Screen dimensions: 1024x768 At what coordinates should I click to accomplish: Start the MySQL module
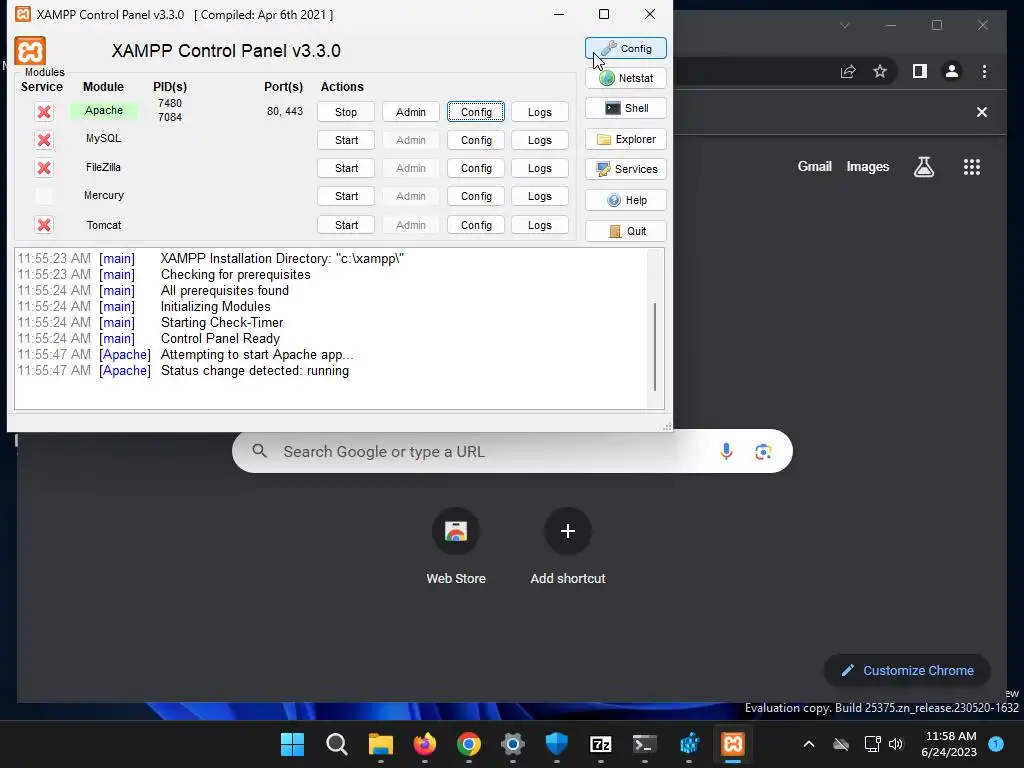coord(346,140)
